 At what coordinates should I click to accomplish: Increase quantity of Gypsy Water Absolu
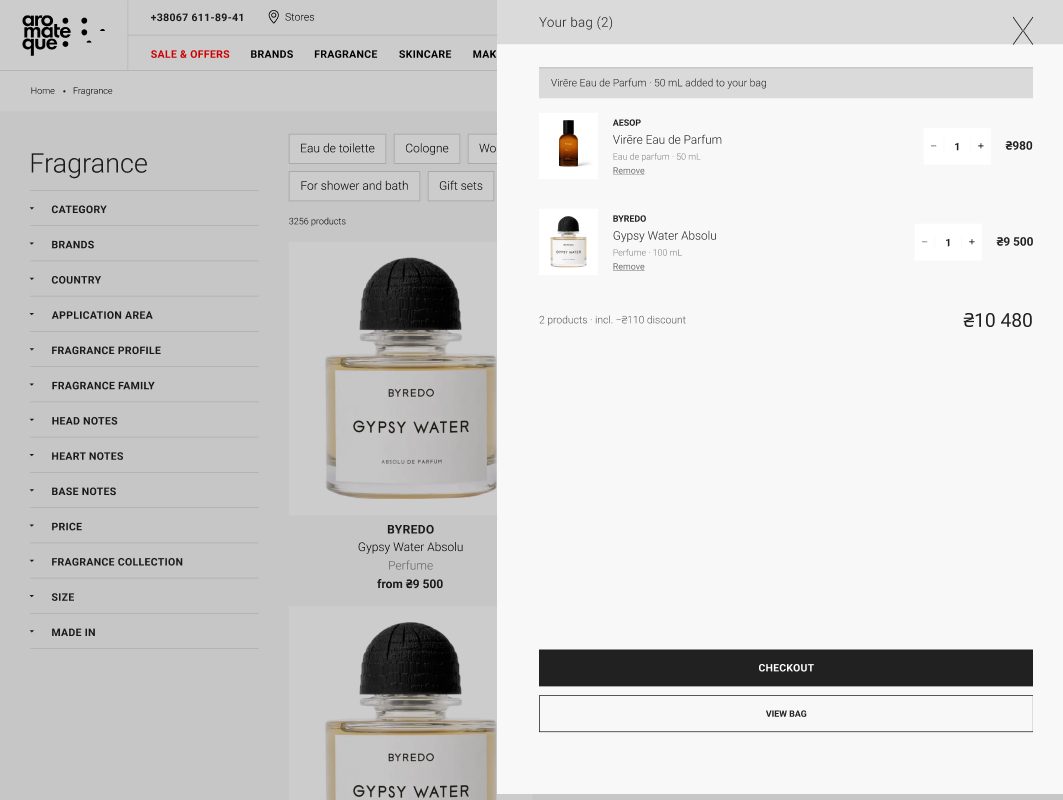(x=971, y=242)
